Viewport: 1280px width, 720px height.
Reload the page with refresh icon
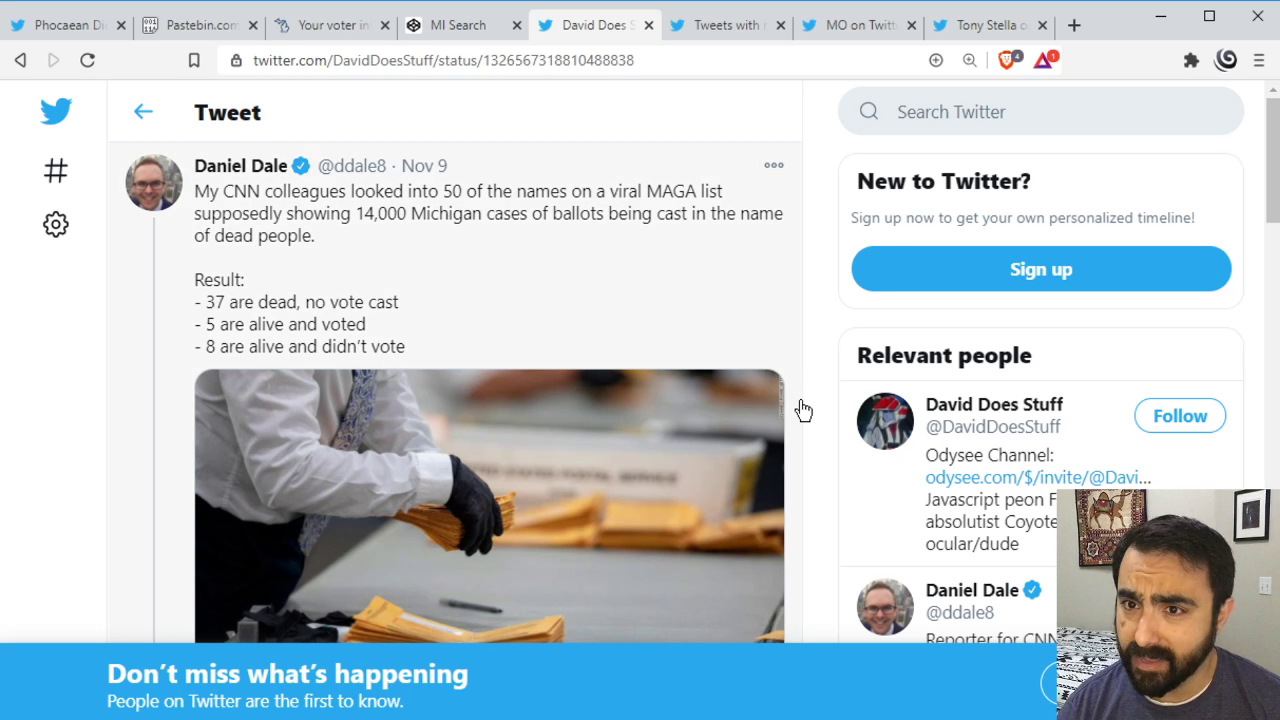[x=87, y=60]
